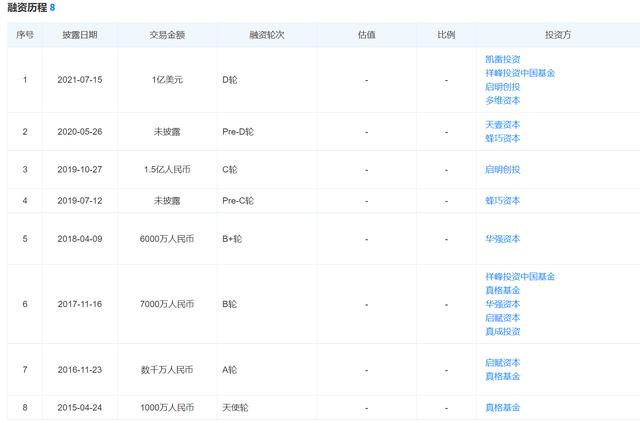Select the date cell 2019-07-12
The image size is (640, 423).
tap(80, 201)
